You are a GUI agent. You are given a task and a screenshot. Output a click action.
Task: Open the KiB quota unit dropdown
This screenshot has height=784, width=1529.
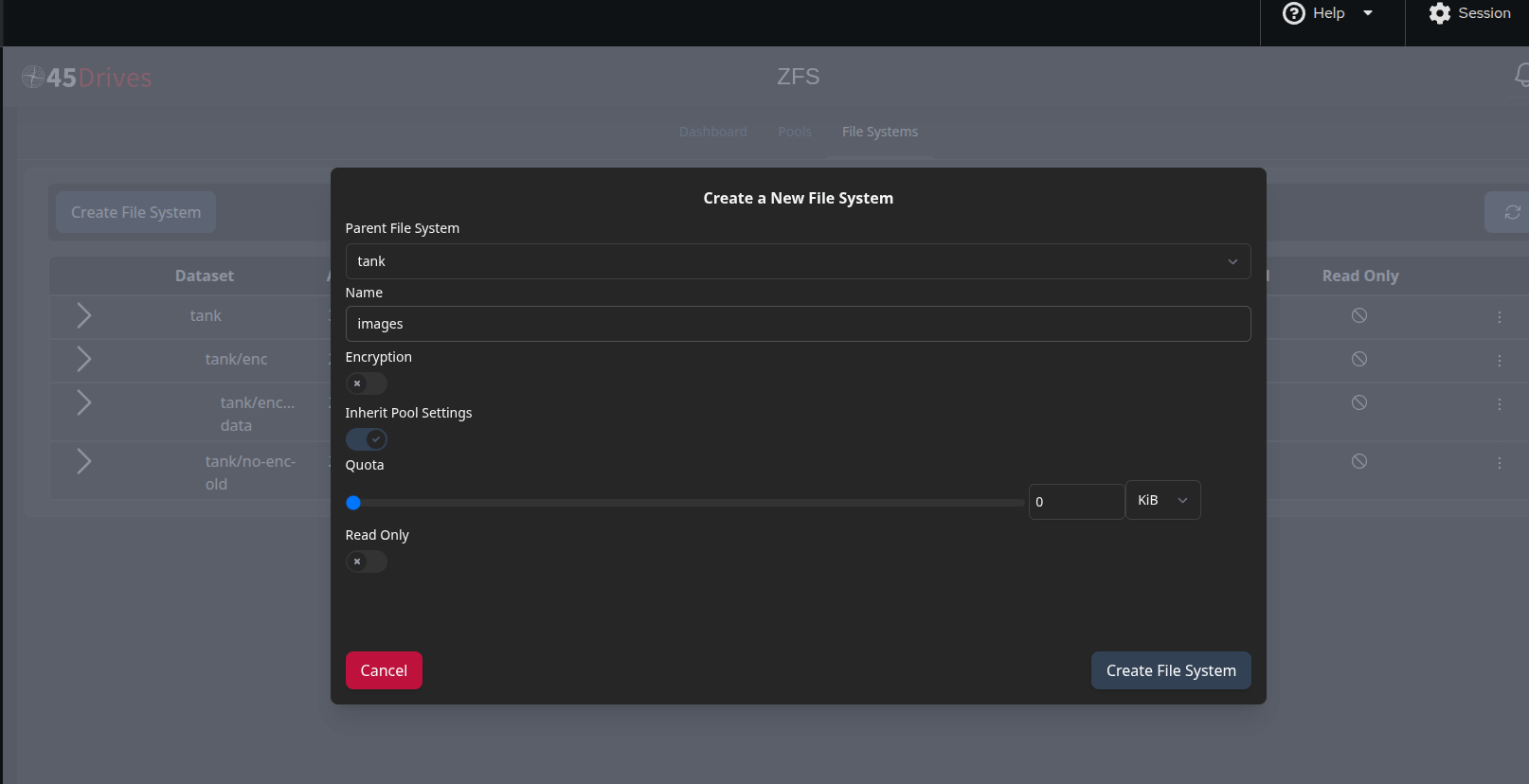pos(1161,500)
